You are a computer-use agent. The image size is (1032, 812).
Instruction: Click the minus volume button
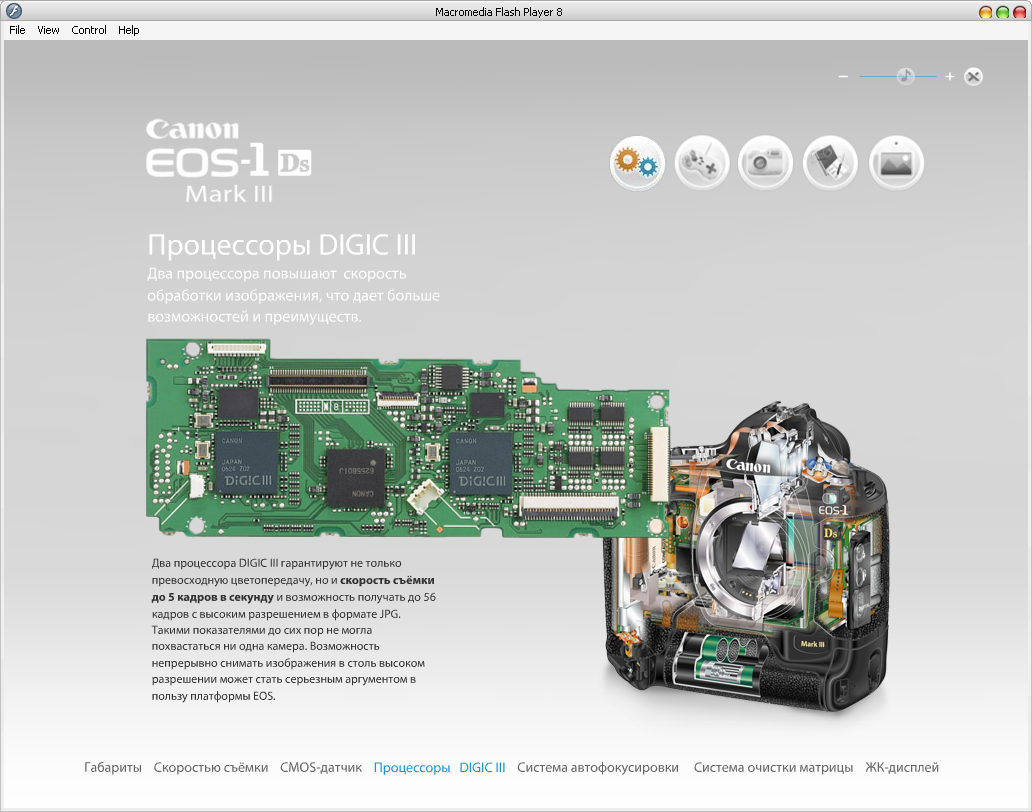pos(843,77)
